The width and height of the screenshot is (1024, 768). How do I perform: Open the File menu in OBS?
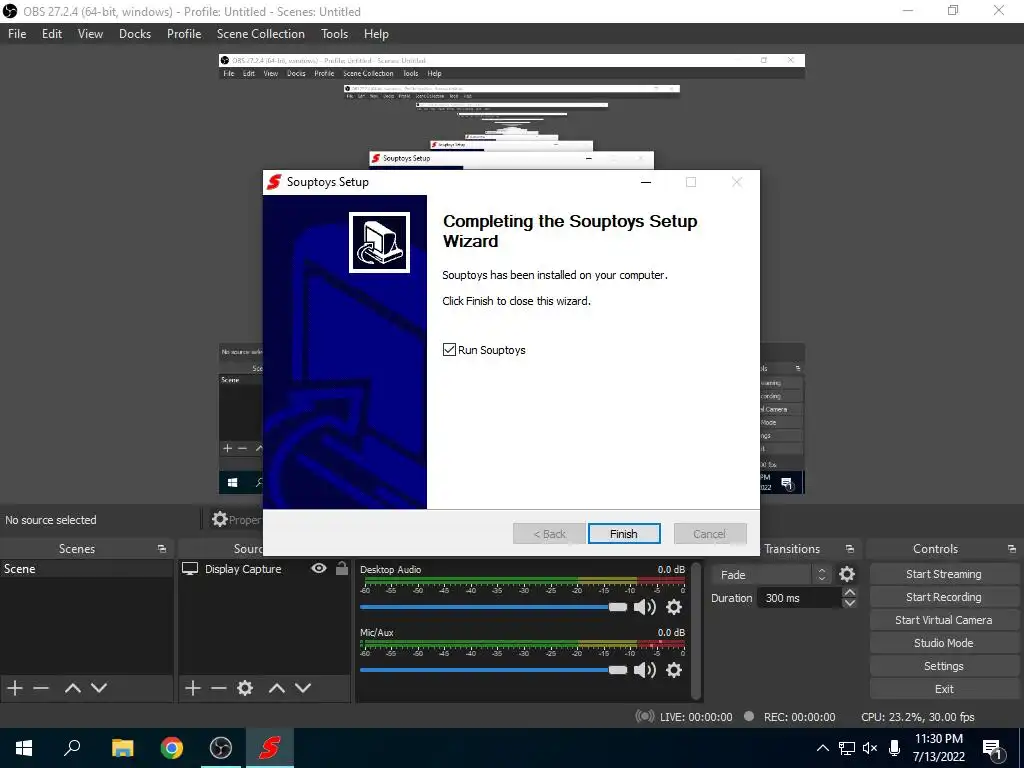coord(17,34)
